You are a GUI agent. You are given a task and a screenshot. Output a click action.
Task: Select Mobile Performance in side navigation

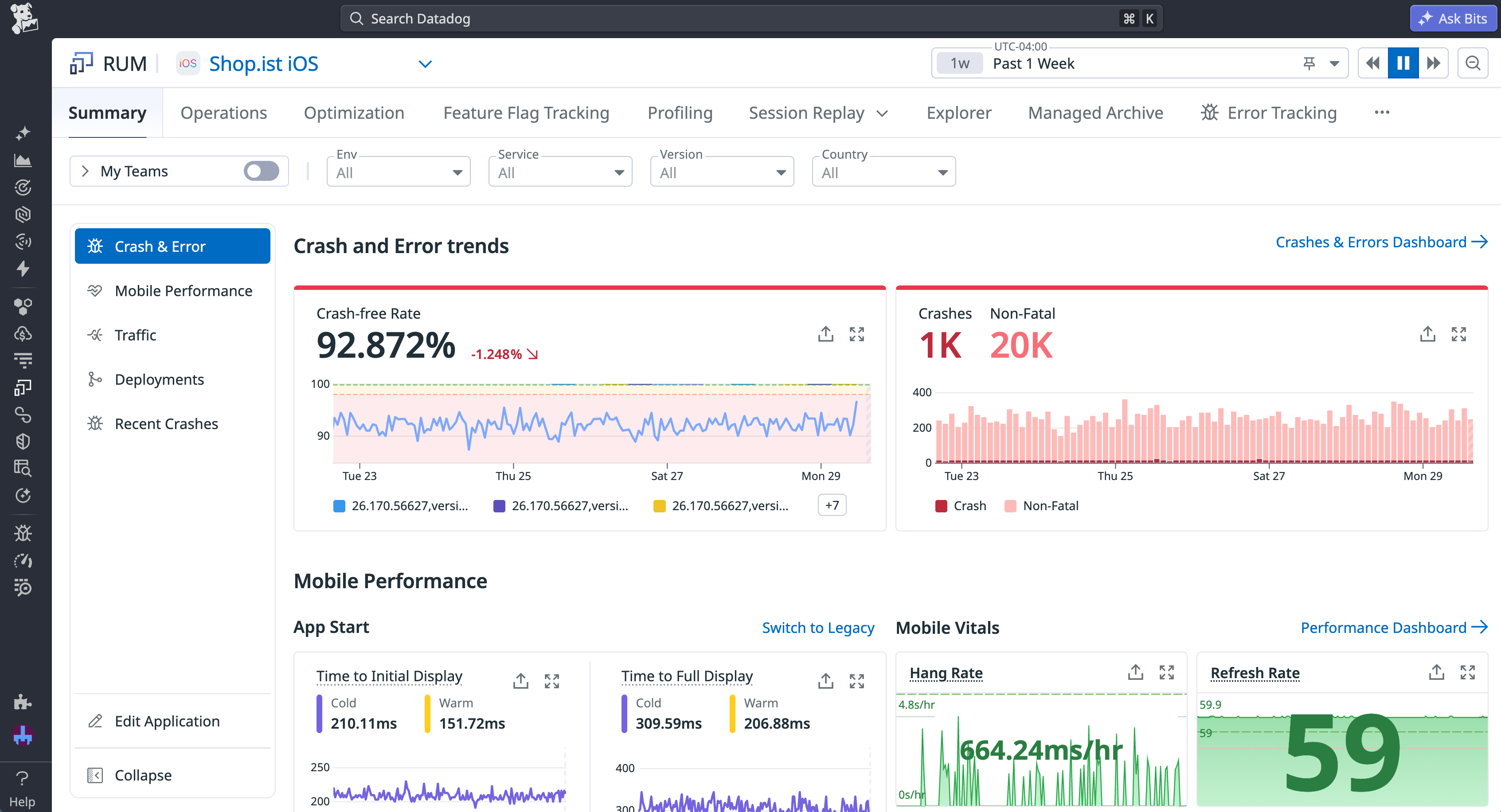coord(172,291)
